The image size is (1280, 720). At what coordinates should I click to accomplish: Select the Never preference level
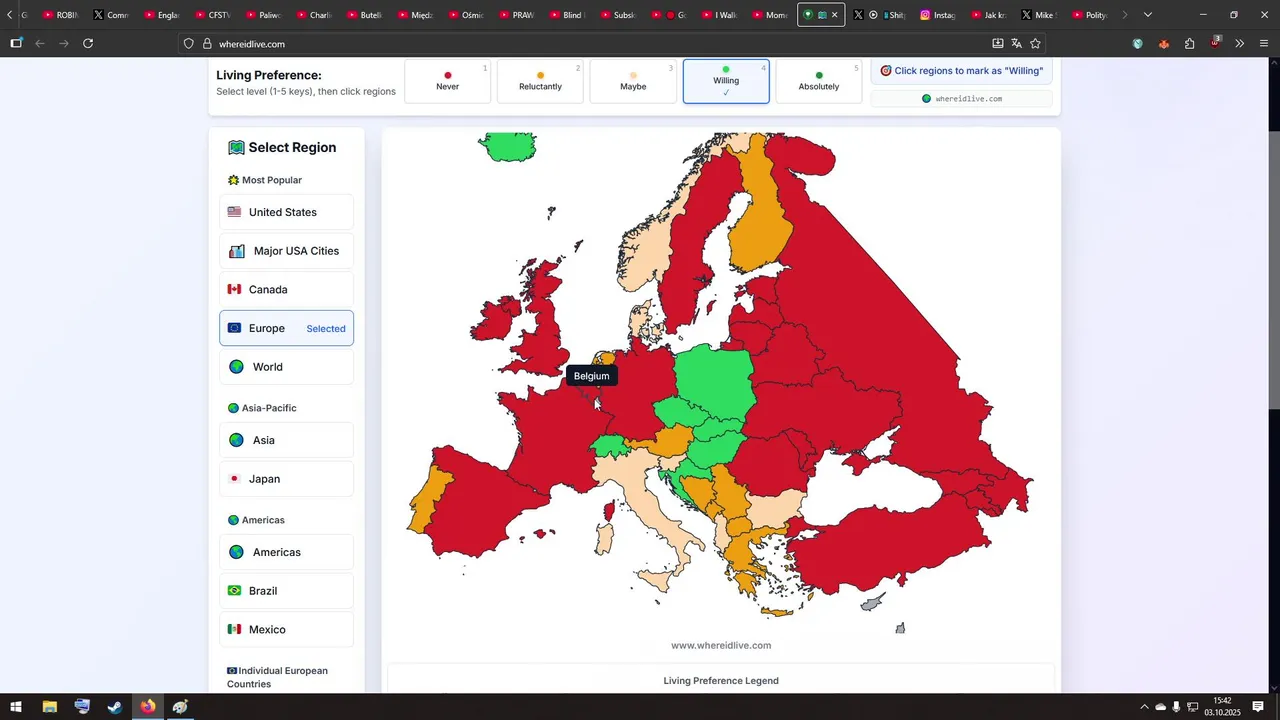tap(447, 81)
